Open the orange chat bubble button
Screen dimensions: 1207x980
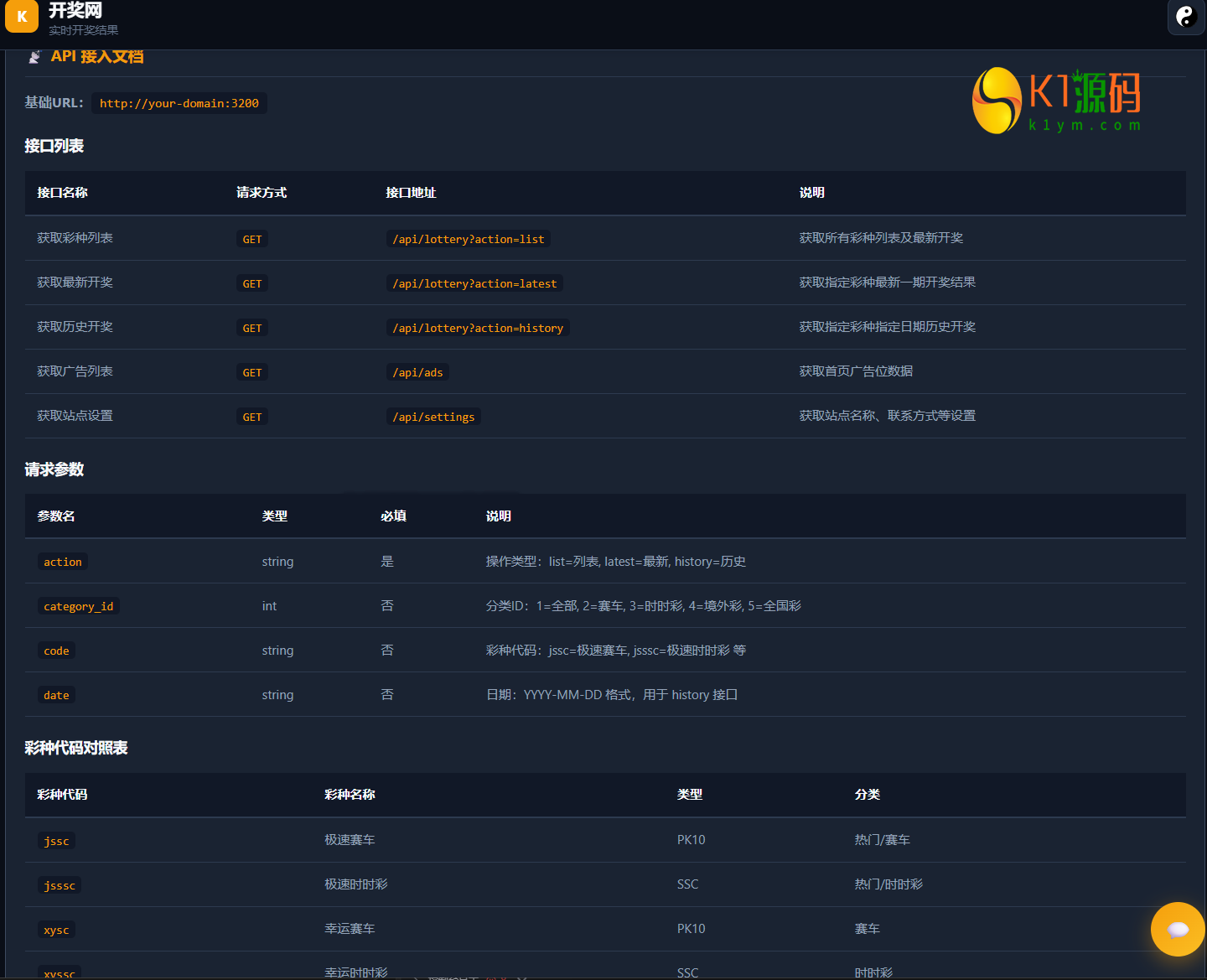click(1178, 929)
